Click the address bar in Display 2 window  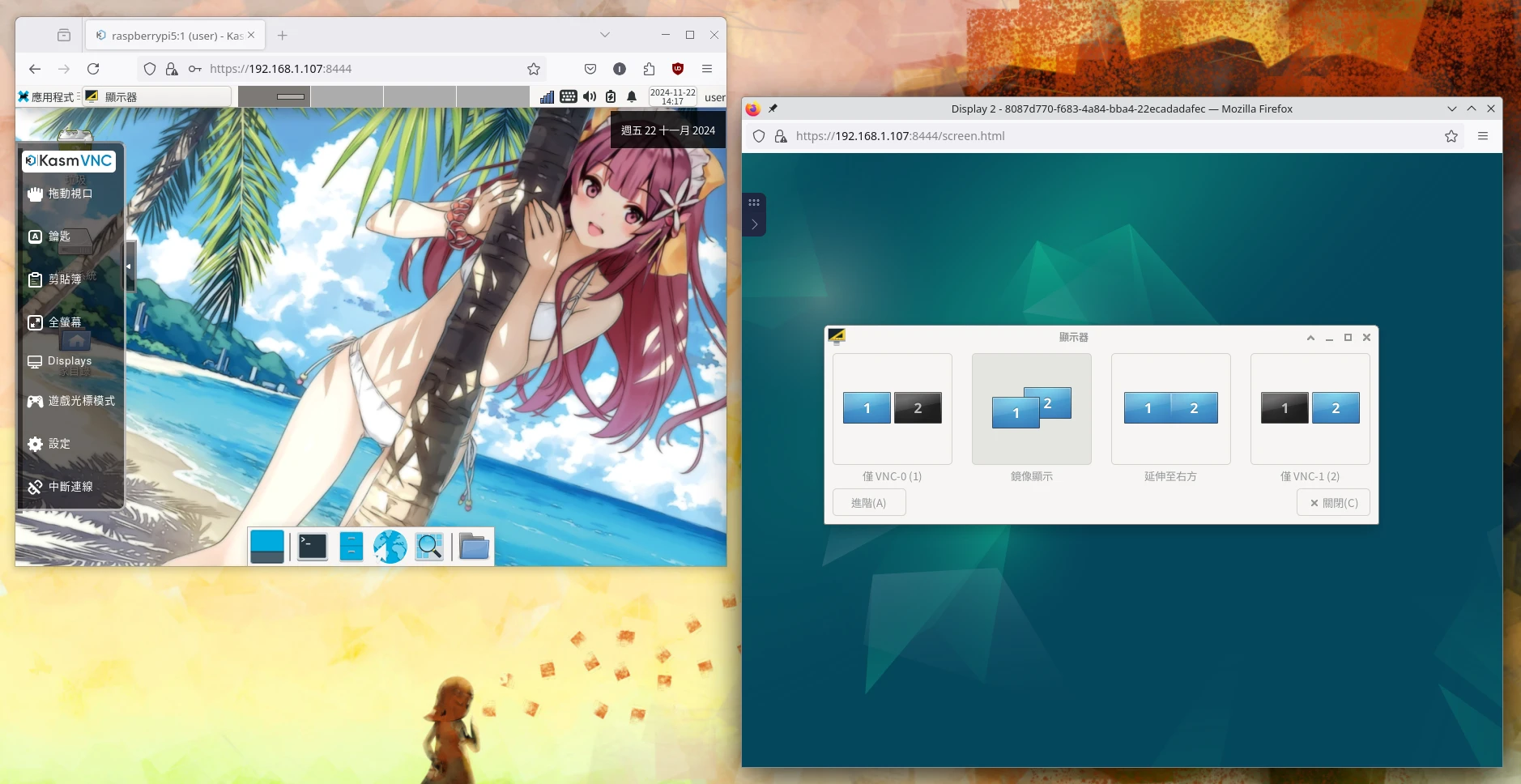(1110, 136)
